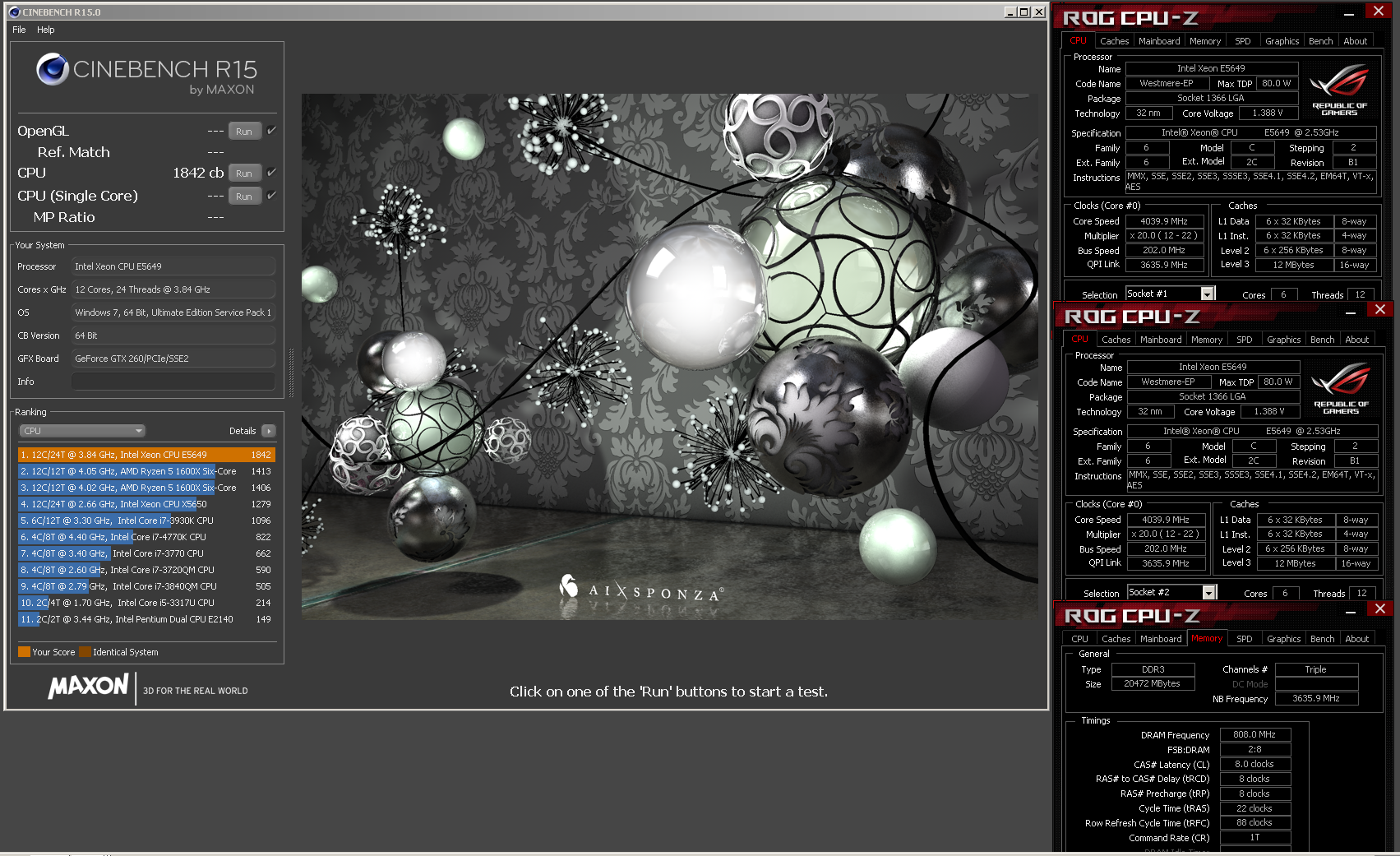Click GFX Board value GeForce GTX 260

click(x=173, y=359)
